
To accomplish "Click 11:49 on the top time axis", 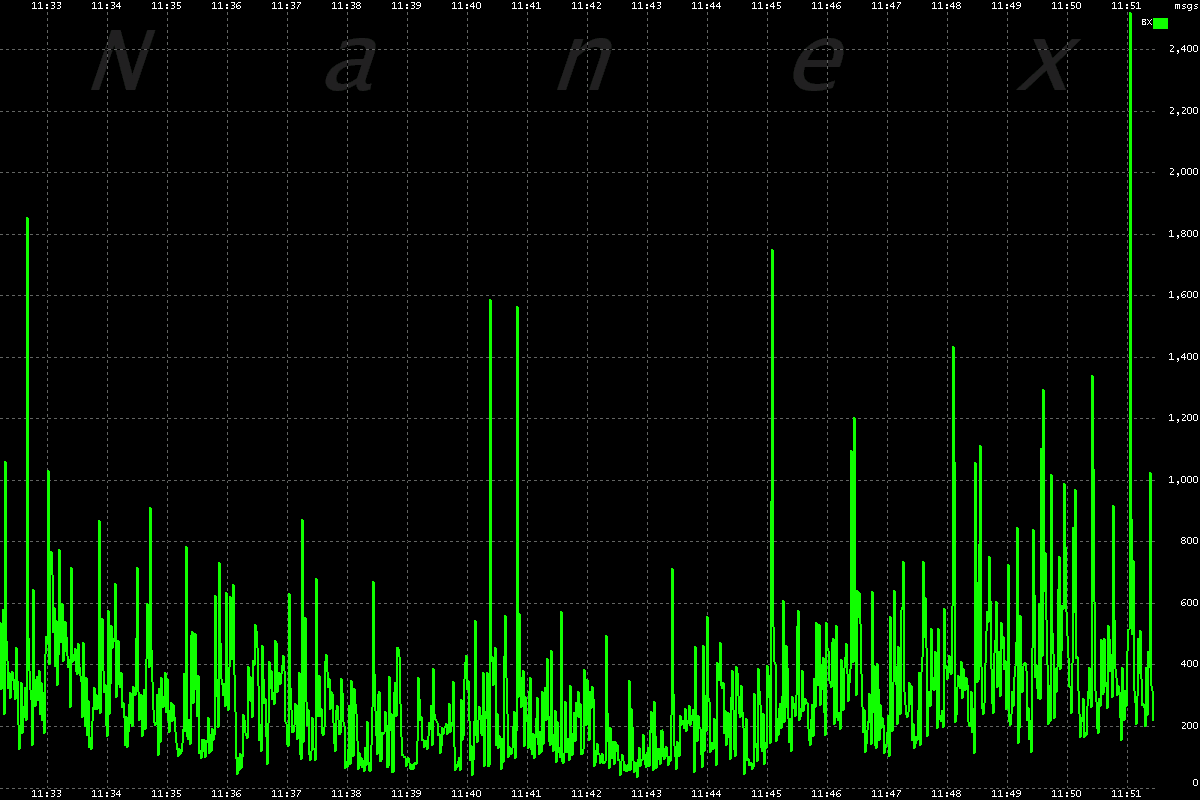I will click(1006, 6).
